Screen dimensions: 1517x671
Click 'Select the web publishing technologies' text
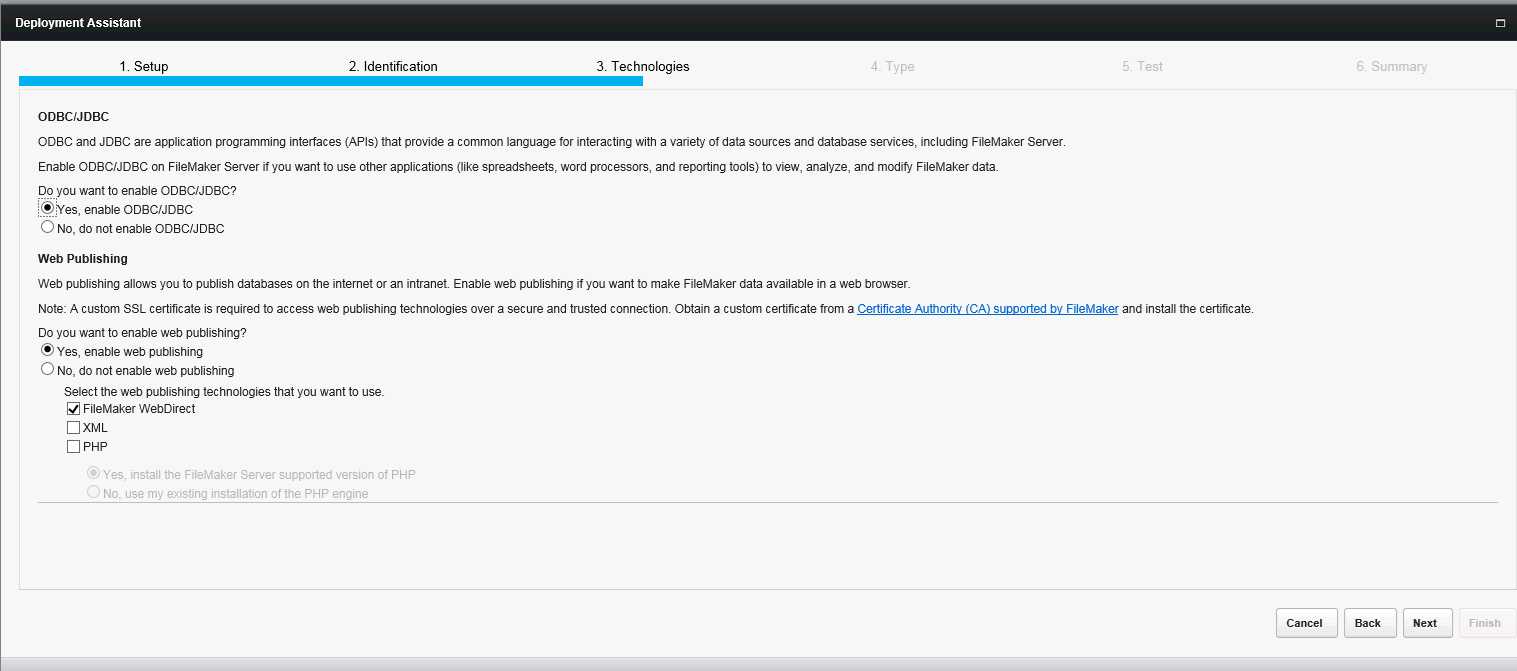224,391
